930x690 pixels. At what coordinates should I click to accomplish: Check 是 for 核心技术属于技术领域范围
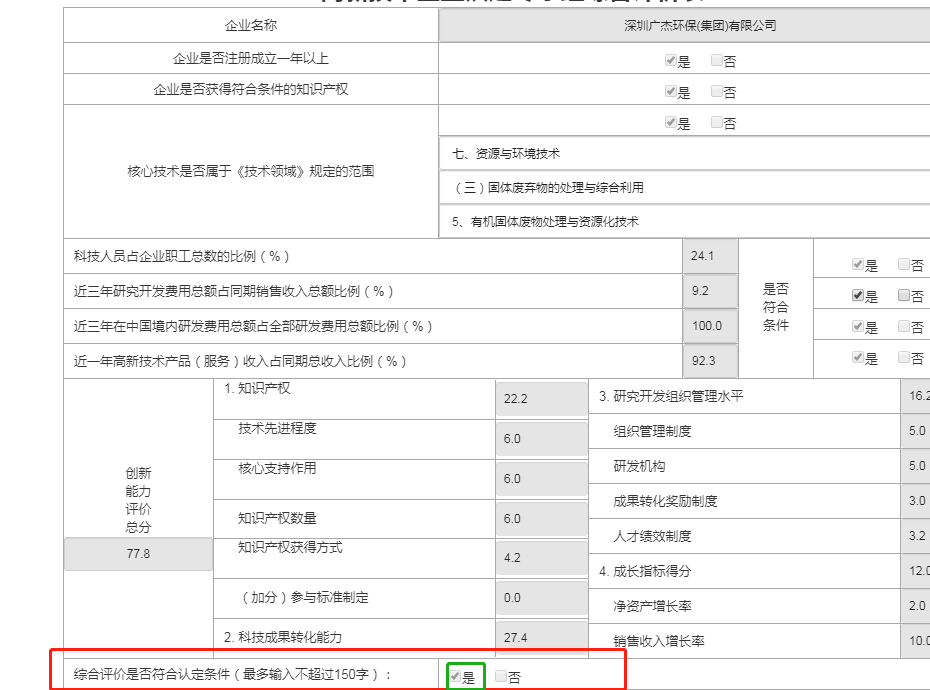pos(671,122)
